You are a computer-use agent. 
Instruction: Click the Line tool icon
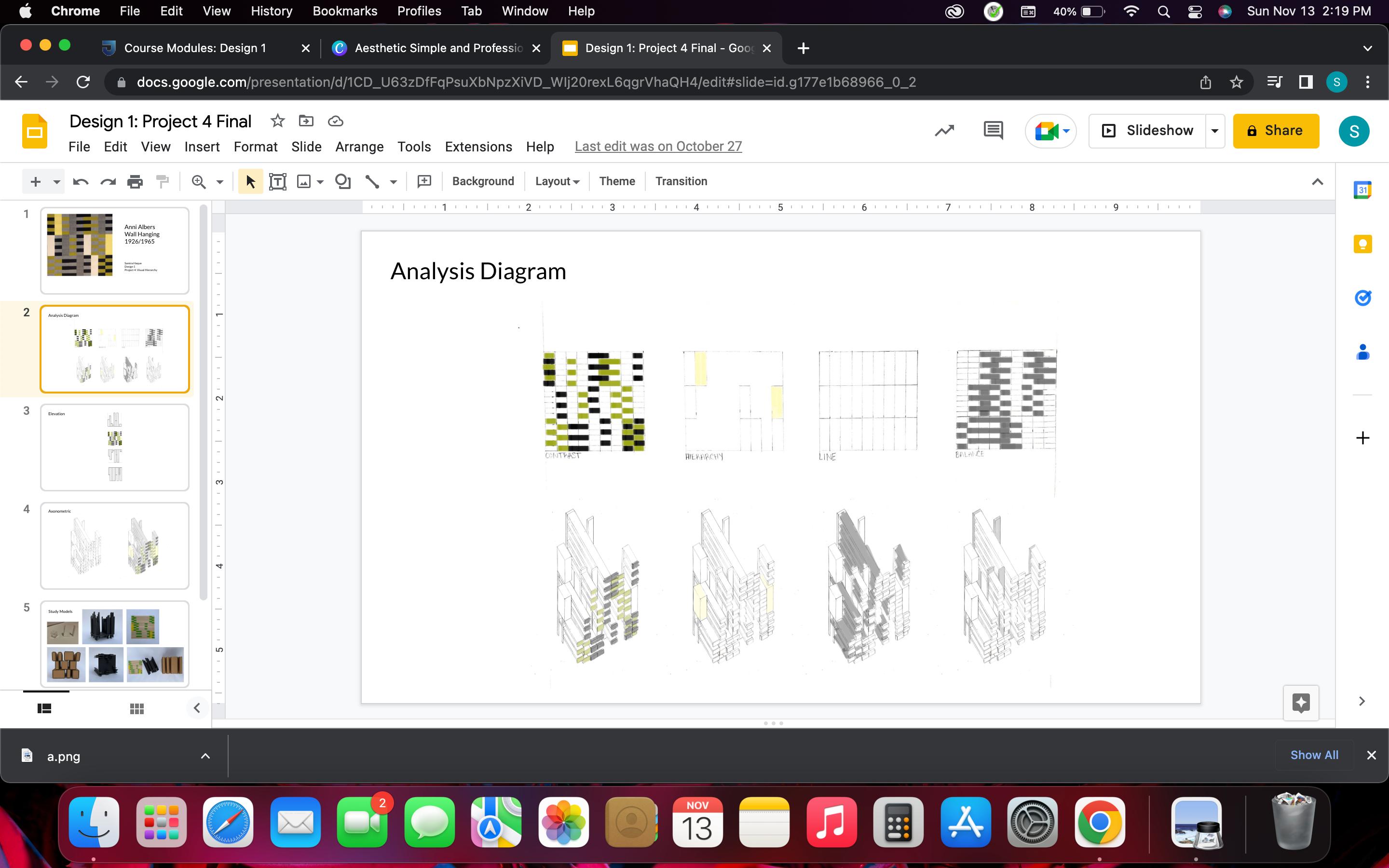point(372,181)
